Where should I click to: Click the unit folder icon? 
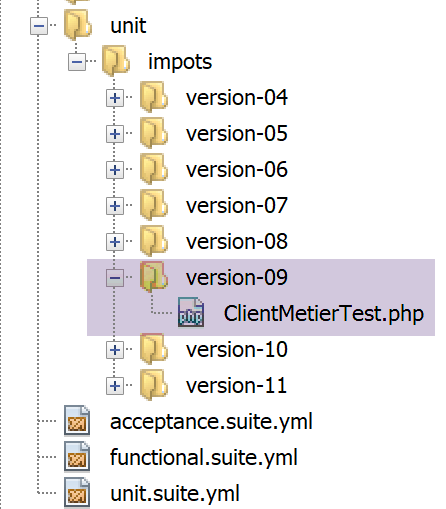[78, 25]
